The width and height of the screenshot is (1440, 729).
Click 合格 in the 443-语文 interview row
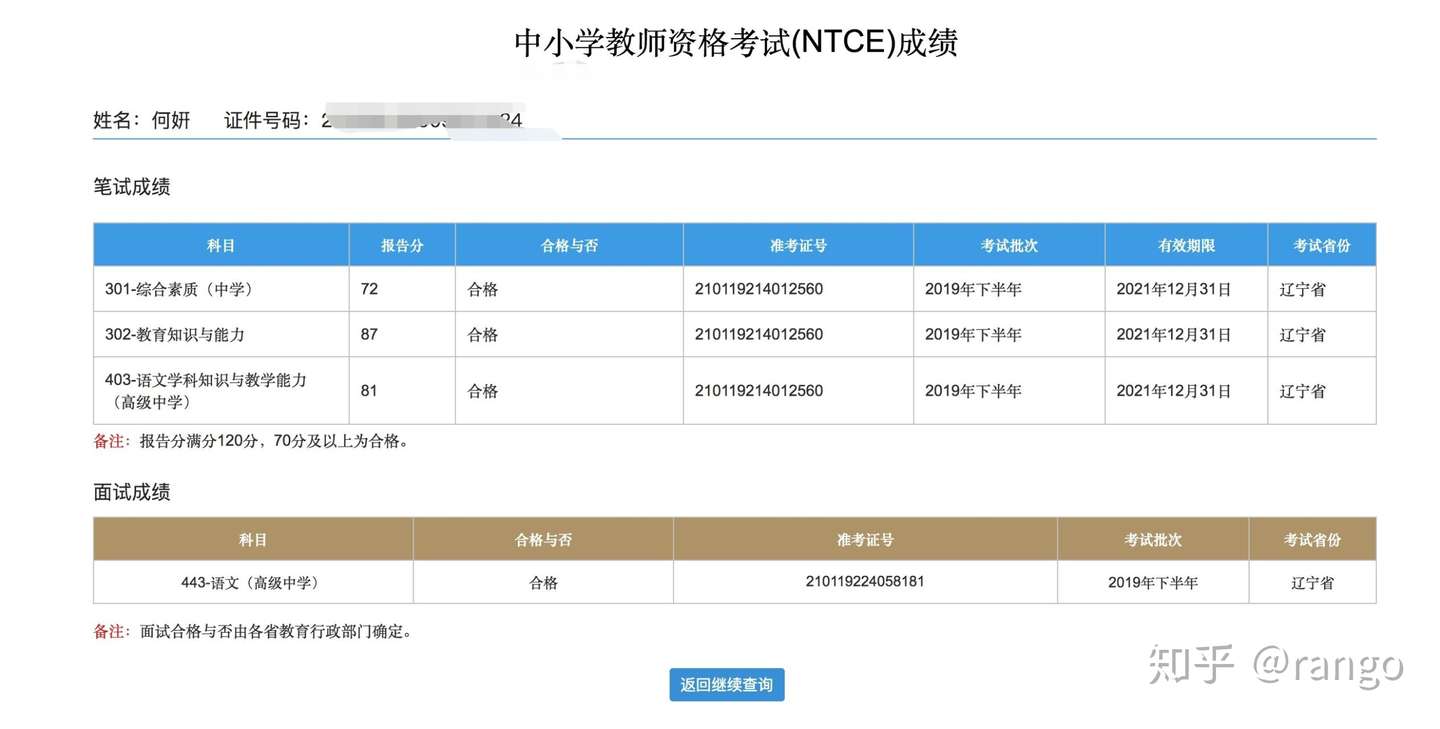(x=544, y=582)
